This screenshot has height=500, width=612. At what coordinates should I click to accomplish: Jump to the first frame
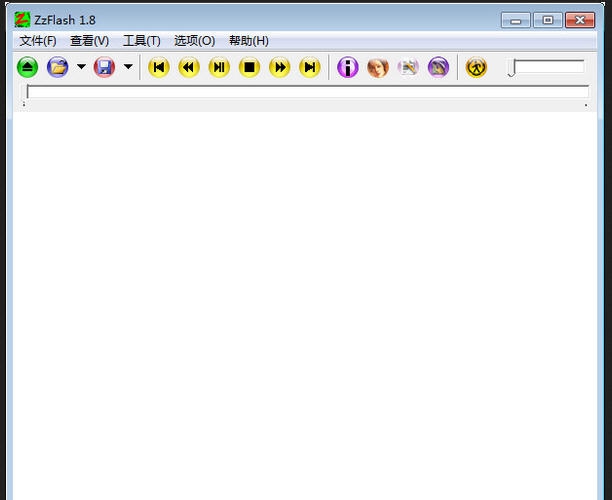(159, 67)
